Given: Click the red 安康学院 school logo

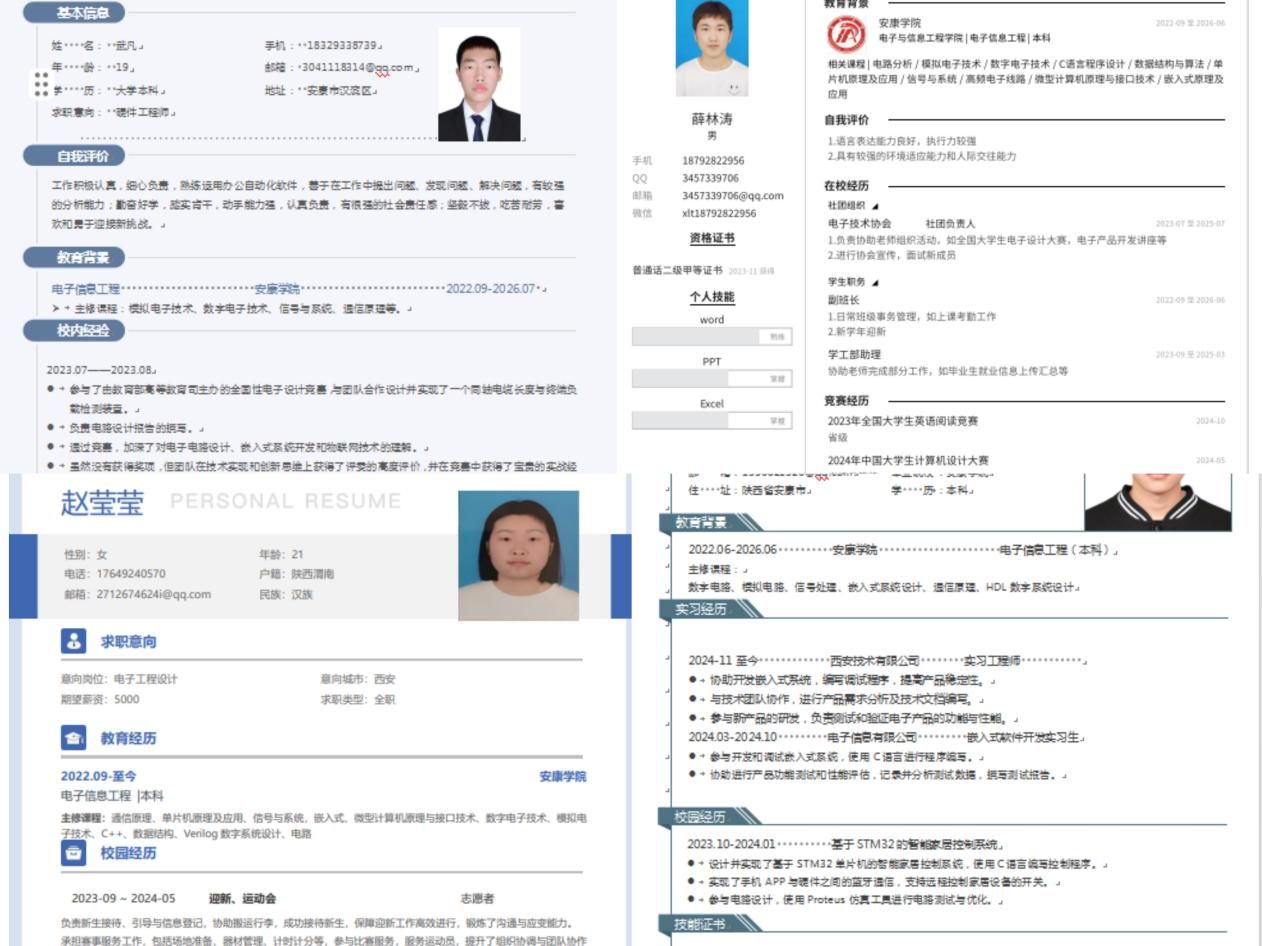Looking at the screenshot, I should [846, 35].
